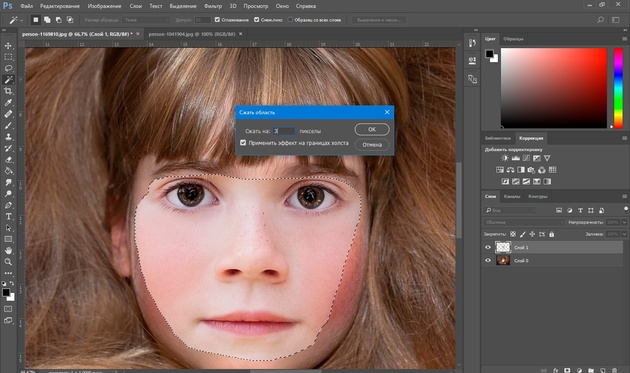Add a Color Balance adjustment
Image resolution: width=630 pixels, height=373 pixels.
[x=510, y=170]
